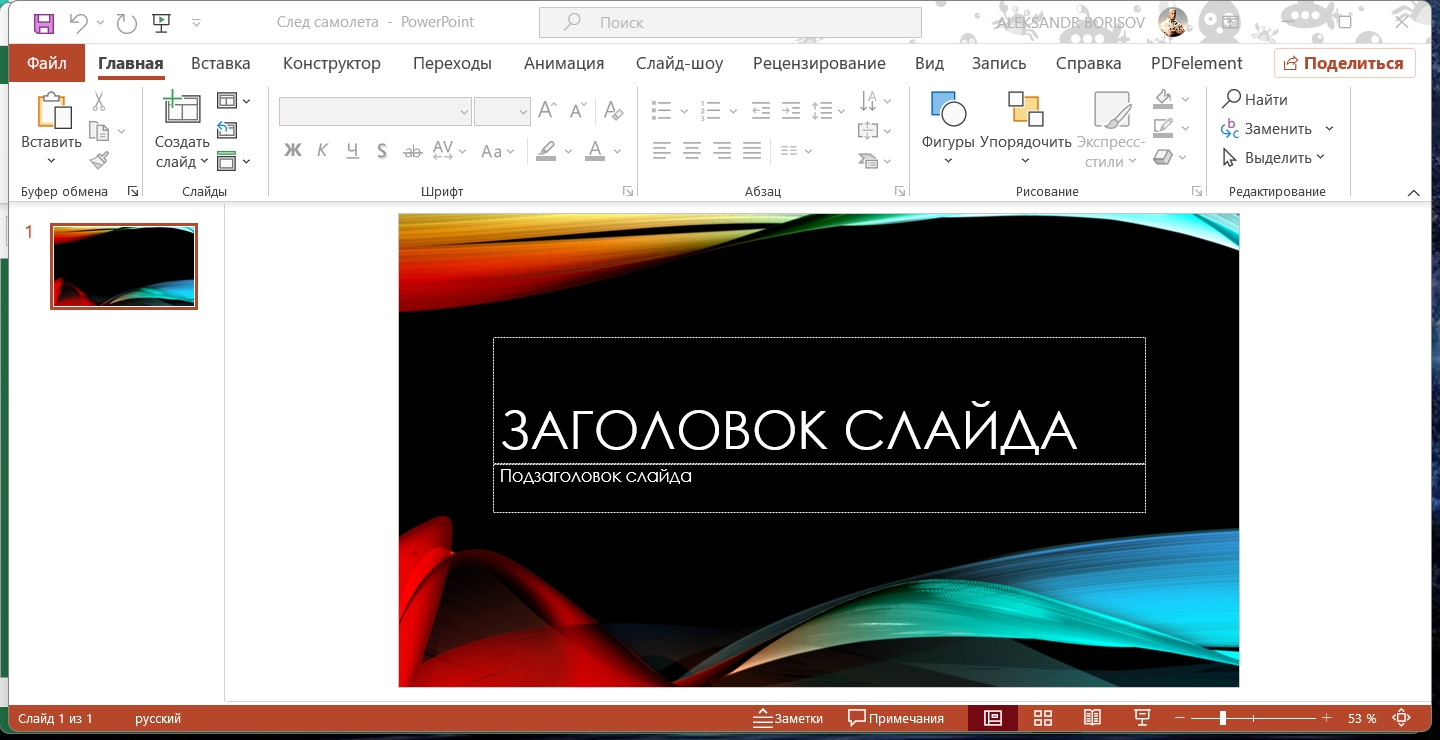Click the Replace (Заменить) button
Screen dimensions: 1440x740
point(1277,128)
